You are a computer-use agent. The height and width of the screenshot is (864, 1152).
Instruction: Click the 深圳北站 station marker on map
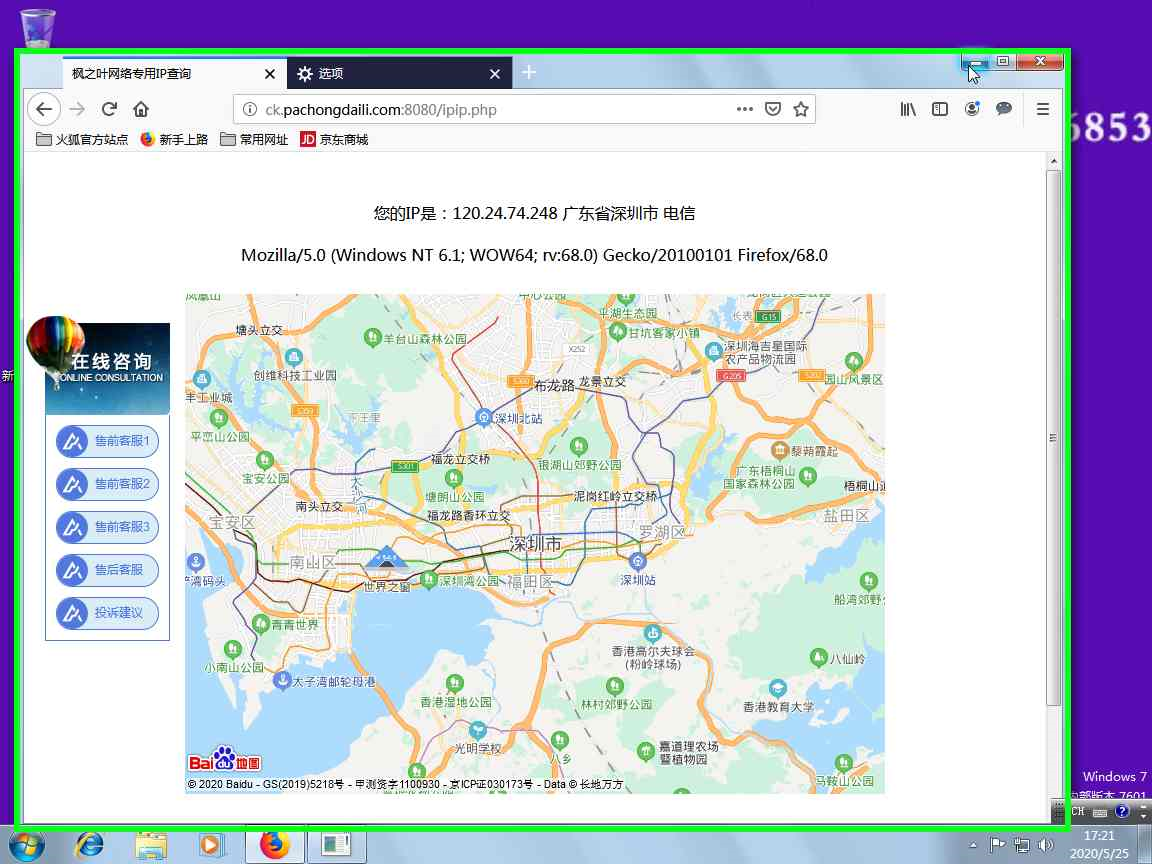[483, 418]
